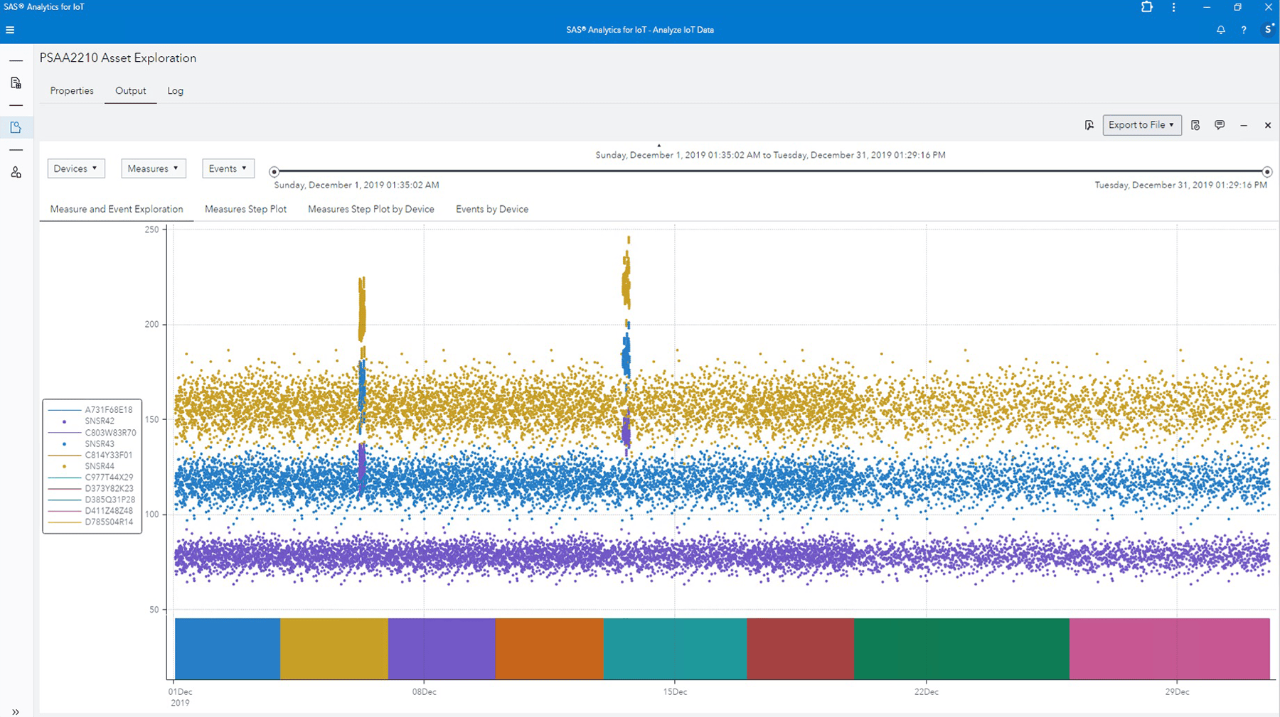Click the save report icon right of Export to File

[1195, 125]
